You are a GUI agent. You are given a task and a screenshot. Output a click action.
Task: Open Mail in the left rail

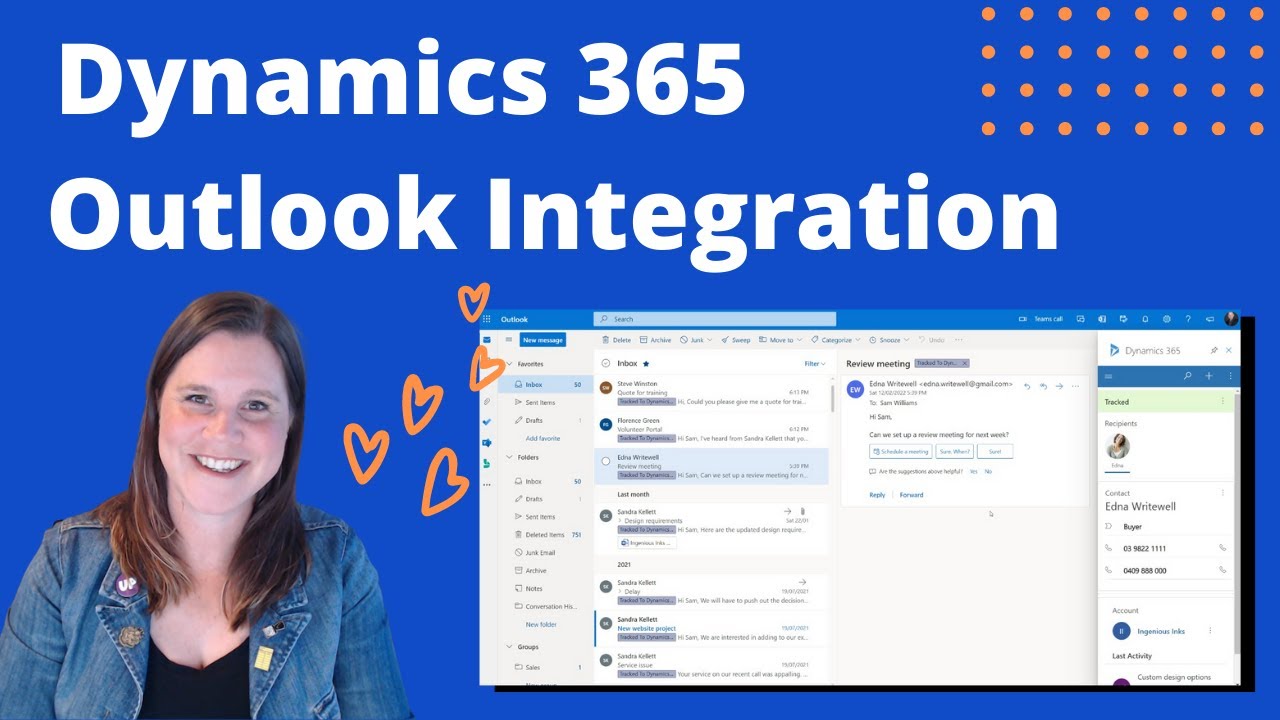tap(487, 340)
